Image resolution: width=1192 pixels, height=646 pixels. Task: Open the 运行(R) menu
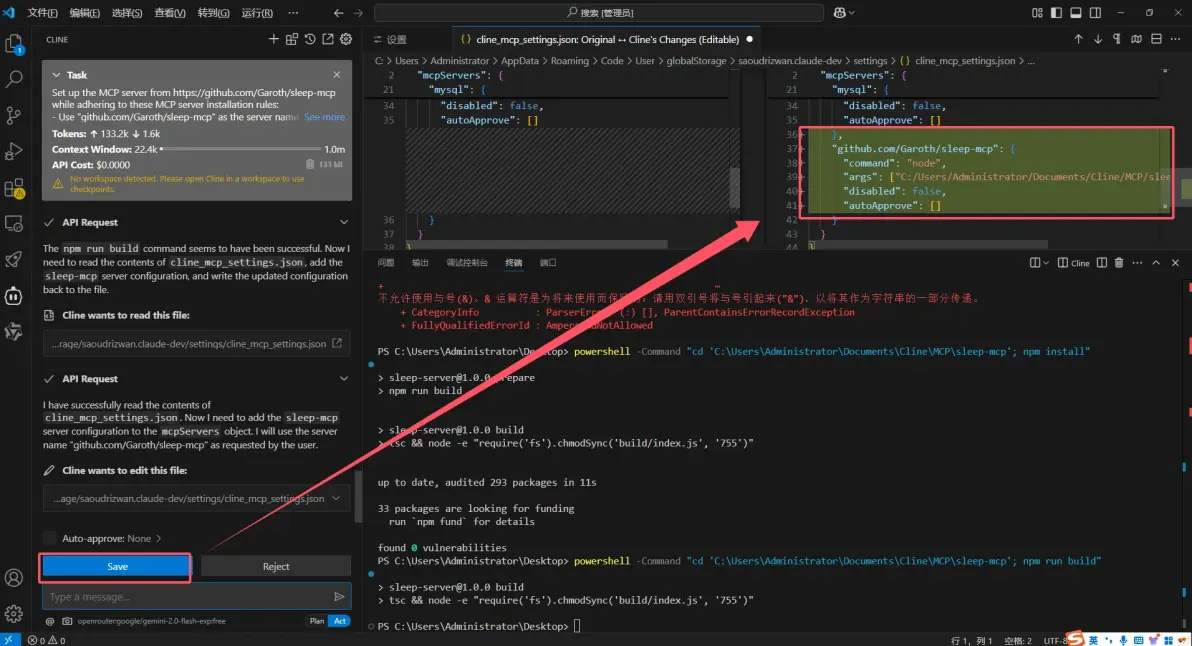tap(257, 13)
